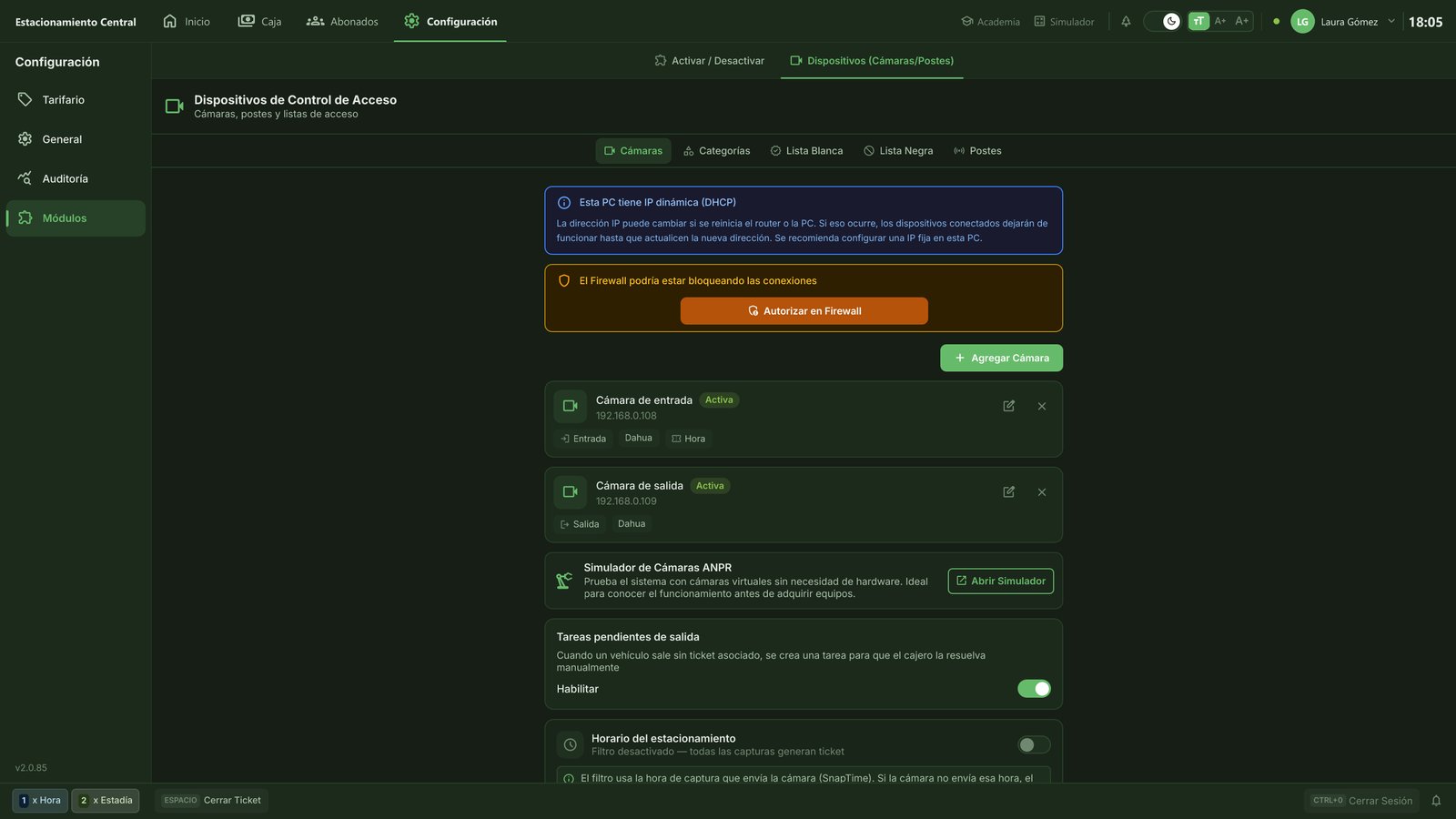
Task: Click the bell icon in bottom bar
Action: 1436,801
